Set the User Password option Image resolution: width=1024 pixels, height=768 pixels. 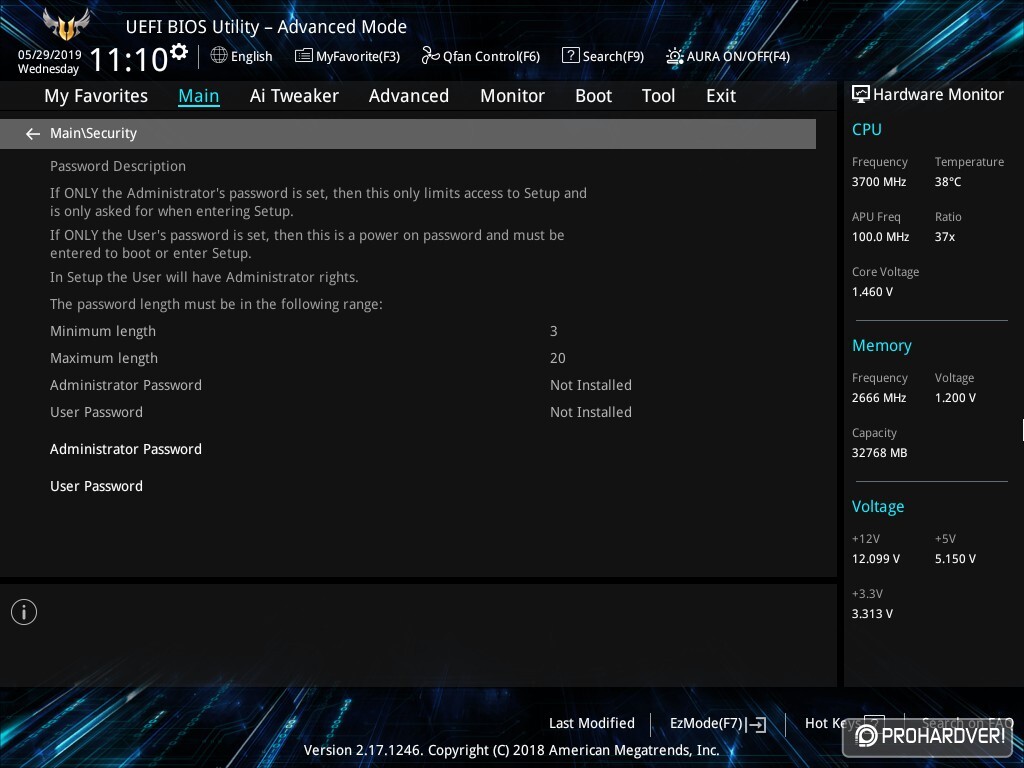pyautogui.click(x=97, y=486)
